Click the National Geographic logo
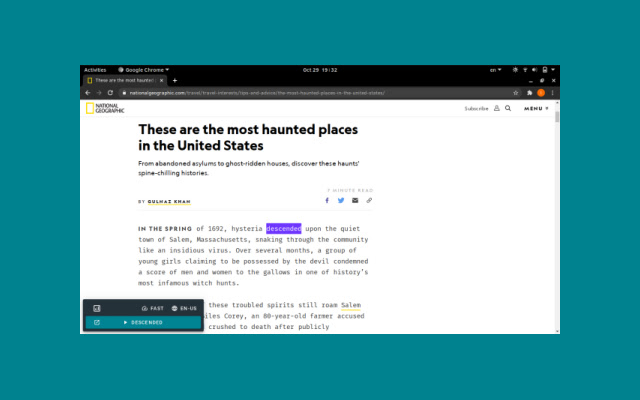The width and height of the screenshot is (640, 400). point(105,108)
